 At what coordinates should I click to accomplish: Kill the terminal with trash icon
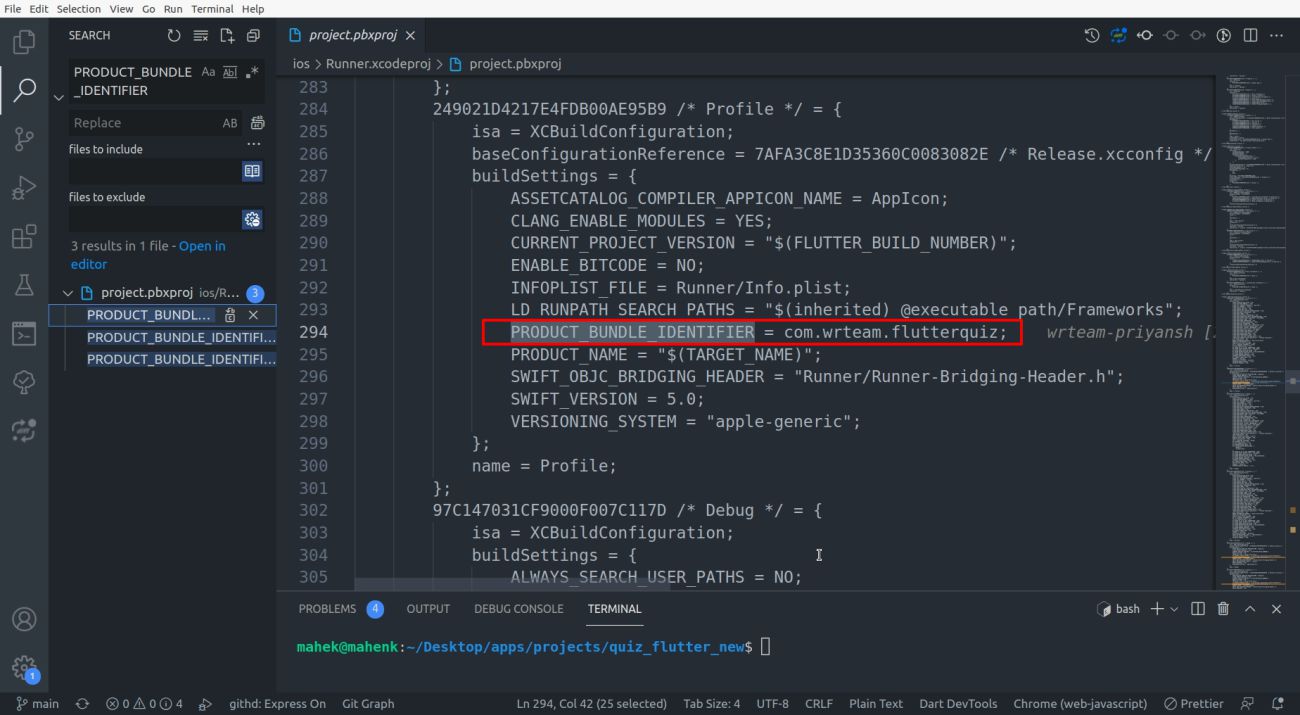(1223, 609)
